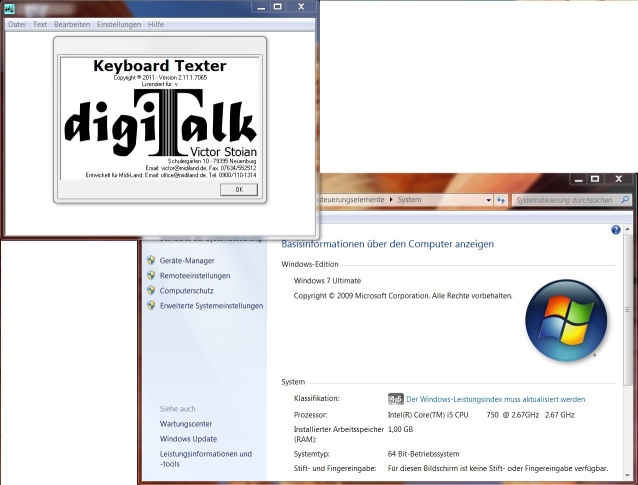This screenshot has height=485, width=638.
Task: Click the scrollbar up arrow in System window
Action: pos(627,229)
